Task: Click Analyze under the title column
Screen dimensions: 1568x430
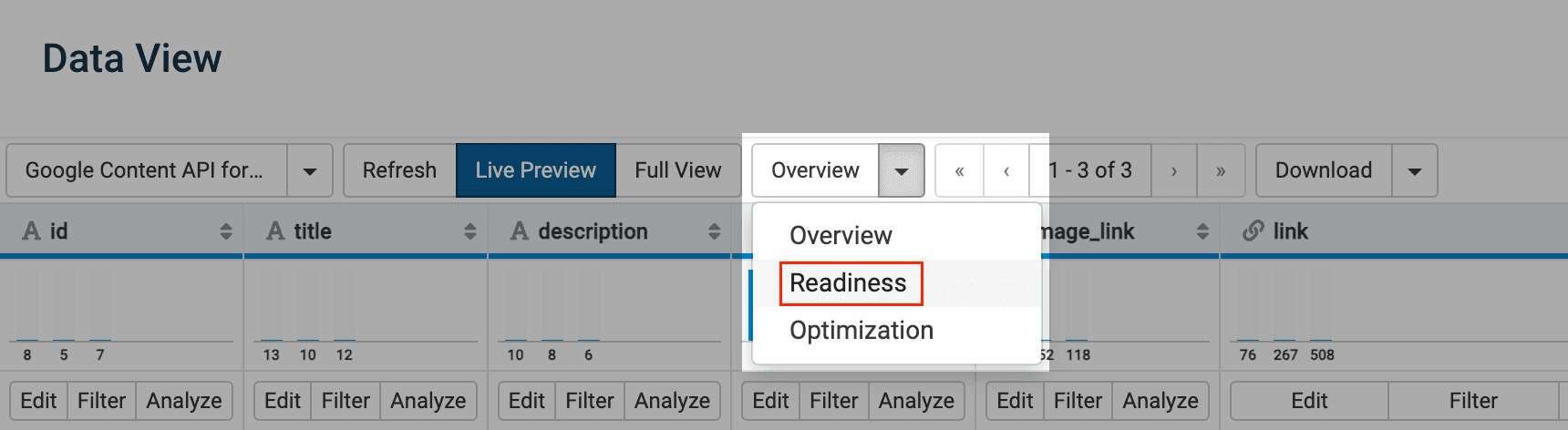Action: [428, 401]
